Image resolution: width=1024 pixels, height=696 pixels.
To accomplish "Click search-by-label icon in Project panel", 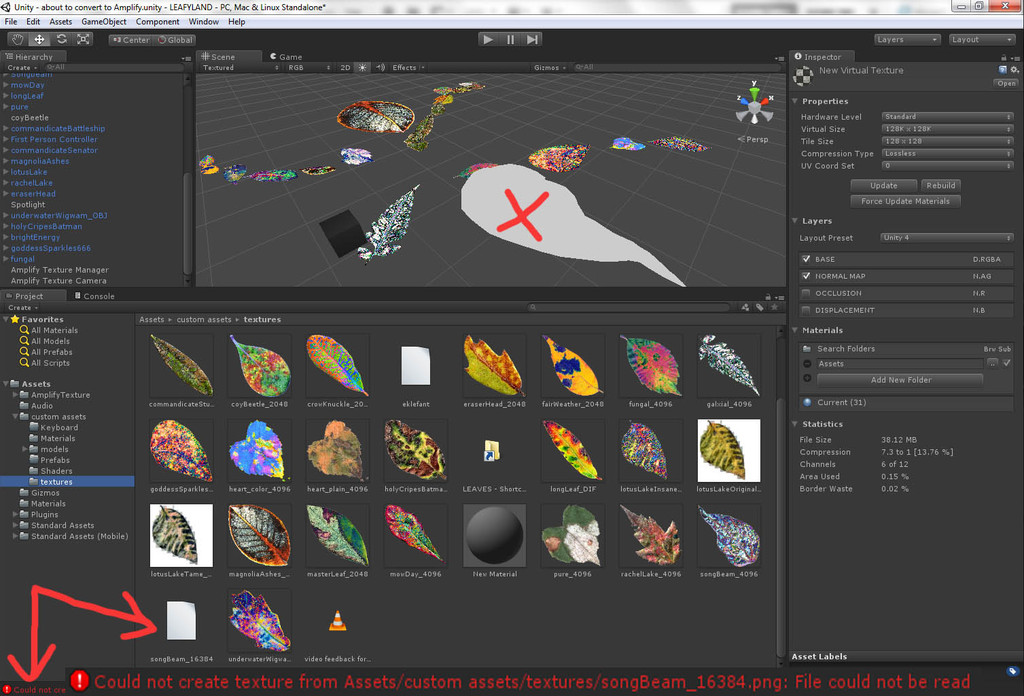I will 760,307.
